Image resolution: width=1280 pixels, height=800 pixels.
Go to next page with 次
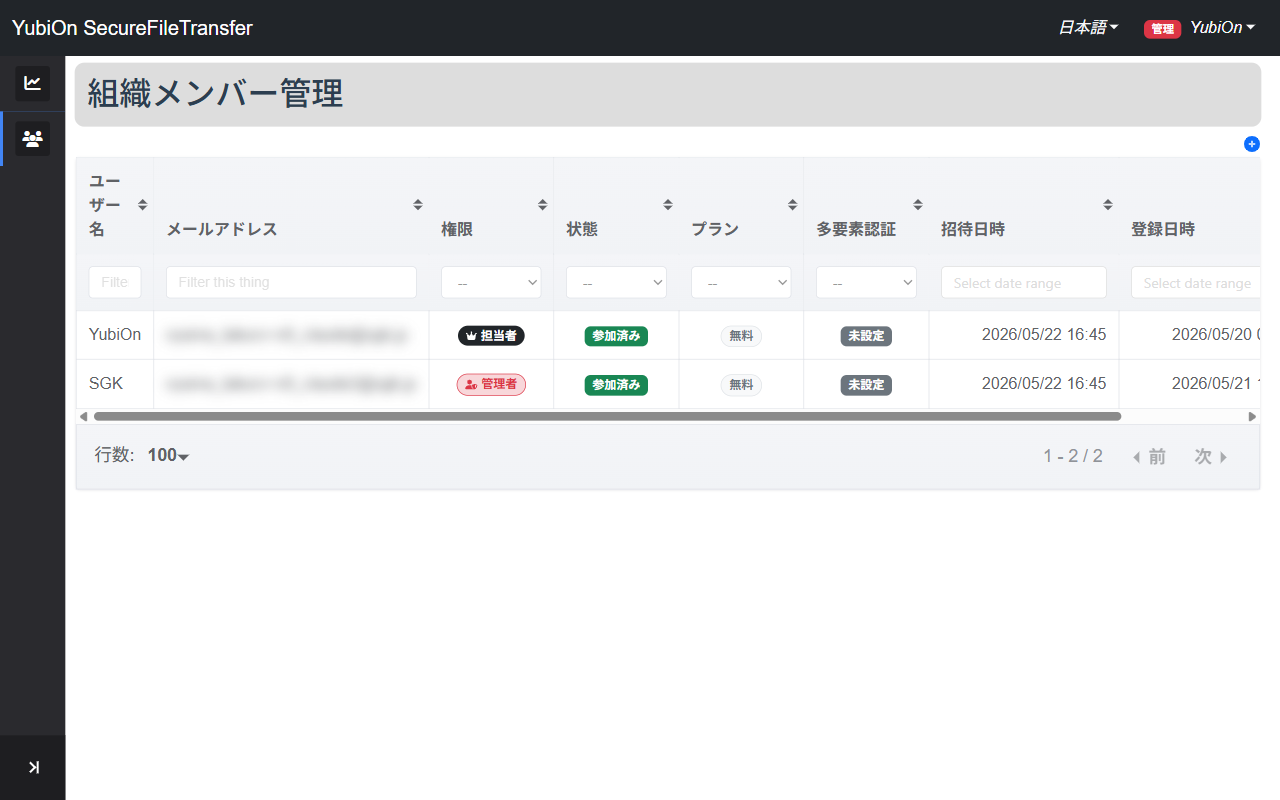pyautogui.click(x=1211, y=457)
